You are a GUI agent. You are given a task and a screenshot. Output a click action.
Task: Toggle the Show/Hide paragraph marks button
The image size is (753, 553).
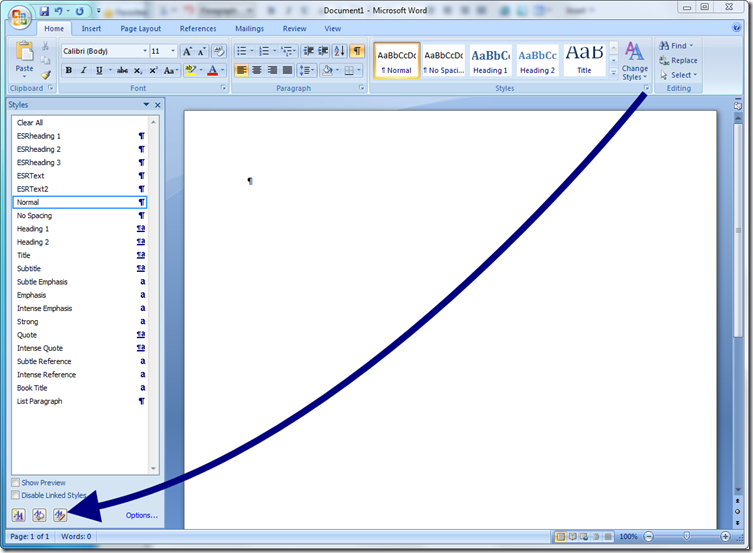click(357, 51)
